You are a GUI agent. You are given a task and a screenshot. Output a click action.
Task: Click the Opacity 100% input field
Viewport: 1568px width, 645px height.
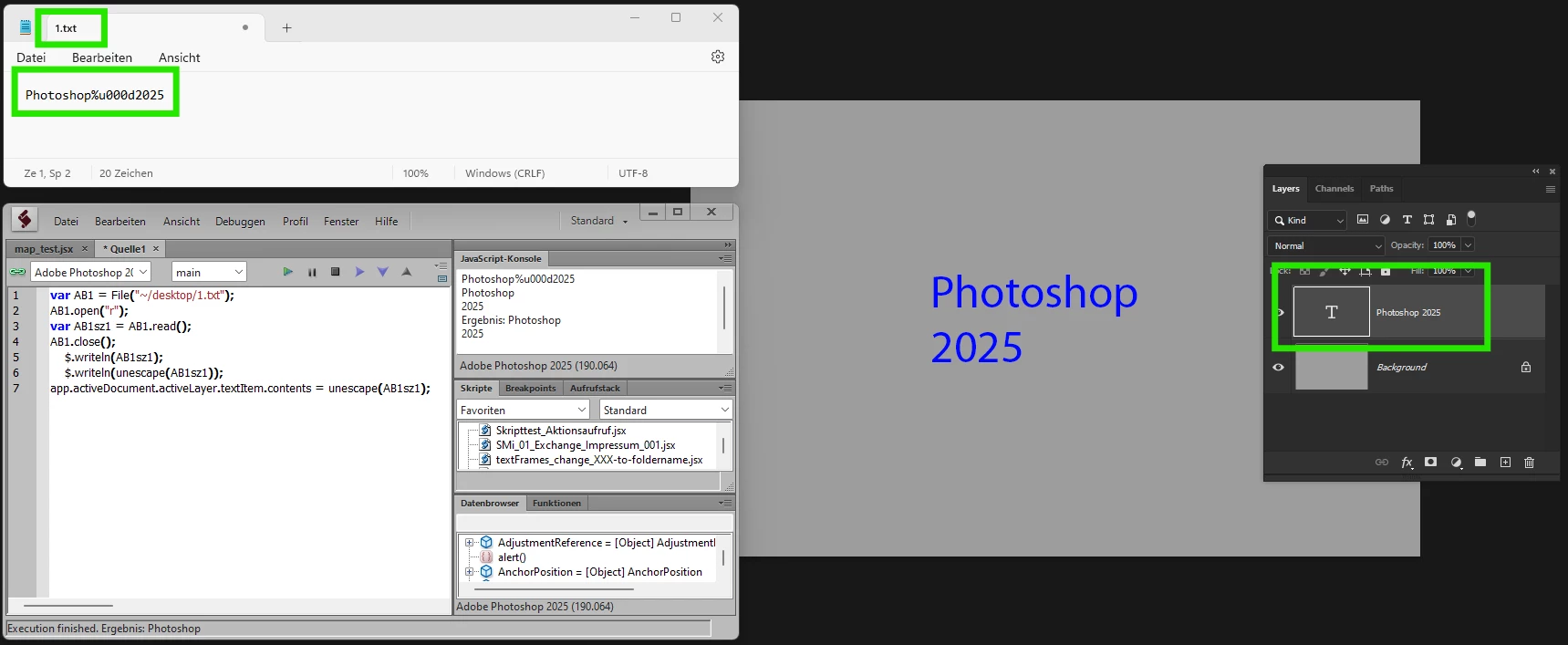coord(1444,245)
